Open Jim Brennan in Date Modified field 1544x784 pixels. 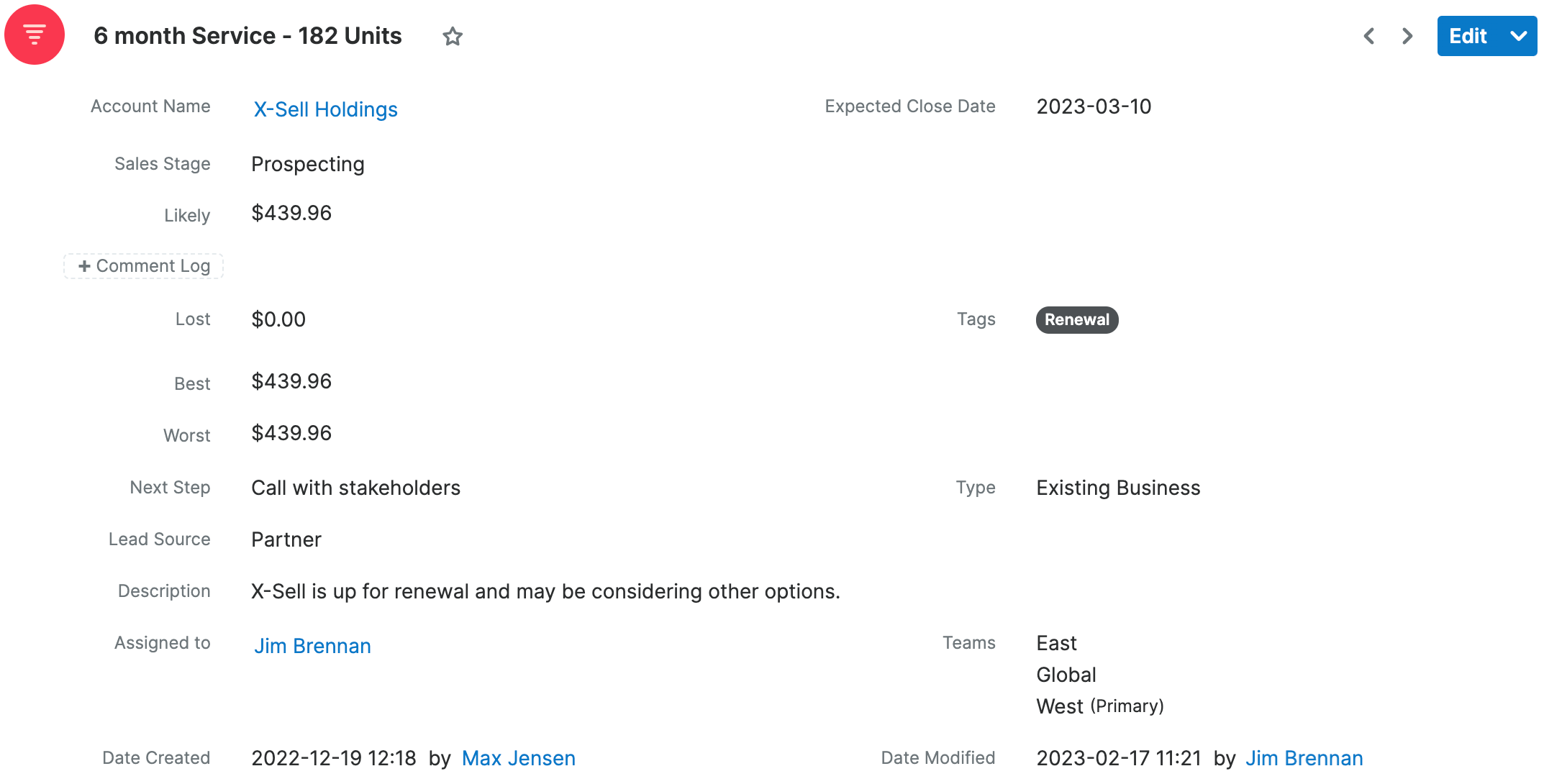(x=1304, y=758)
